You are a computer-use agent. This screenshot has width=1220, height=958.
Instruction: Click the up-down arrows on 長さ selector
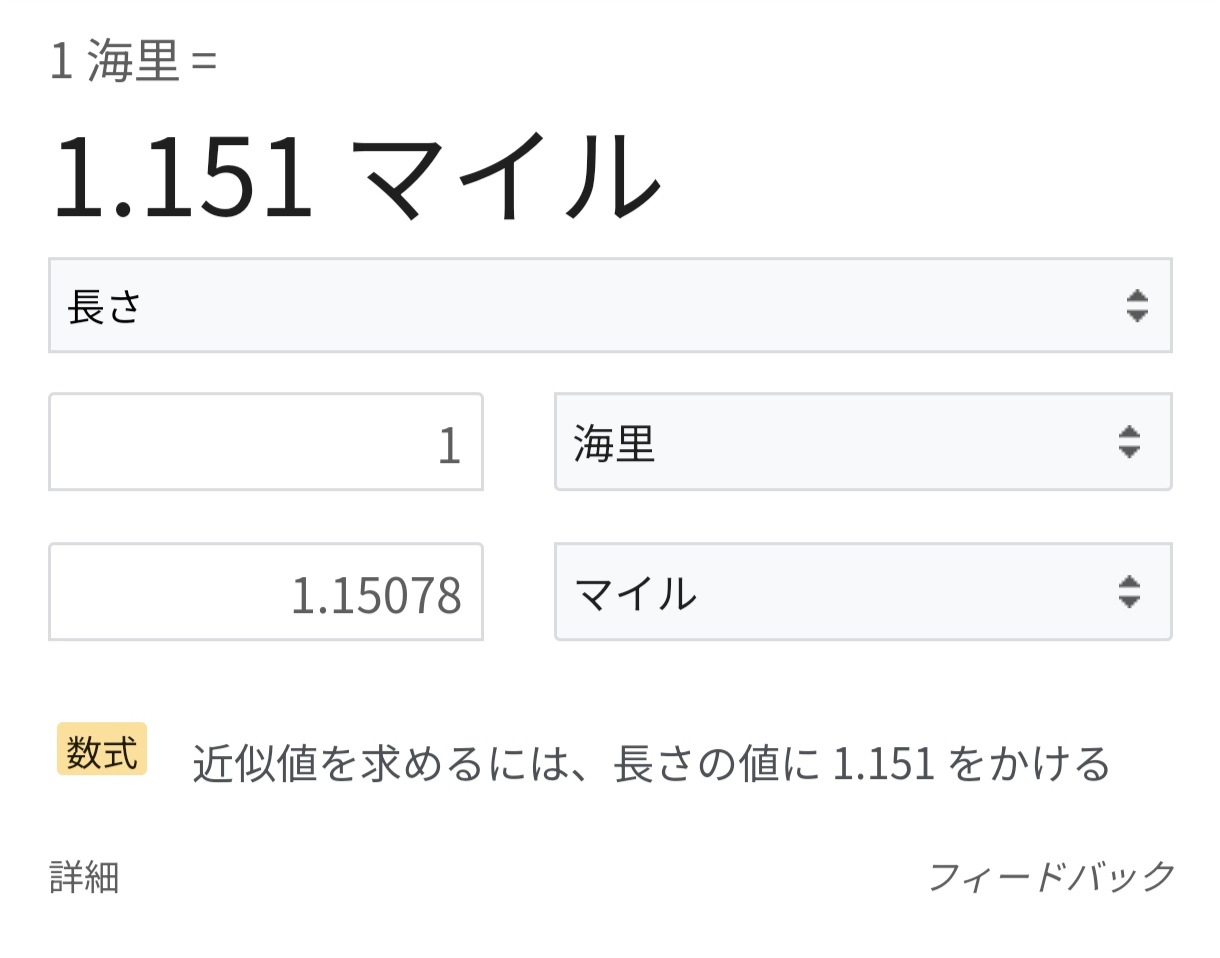point(1136,306)
